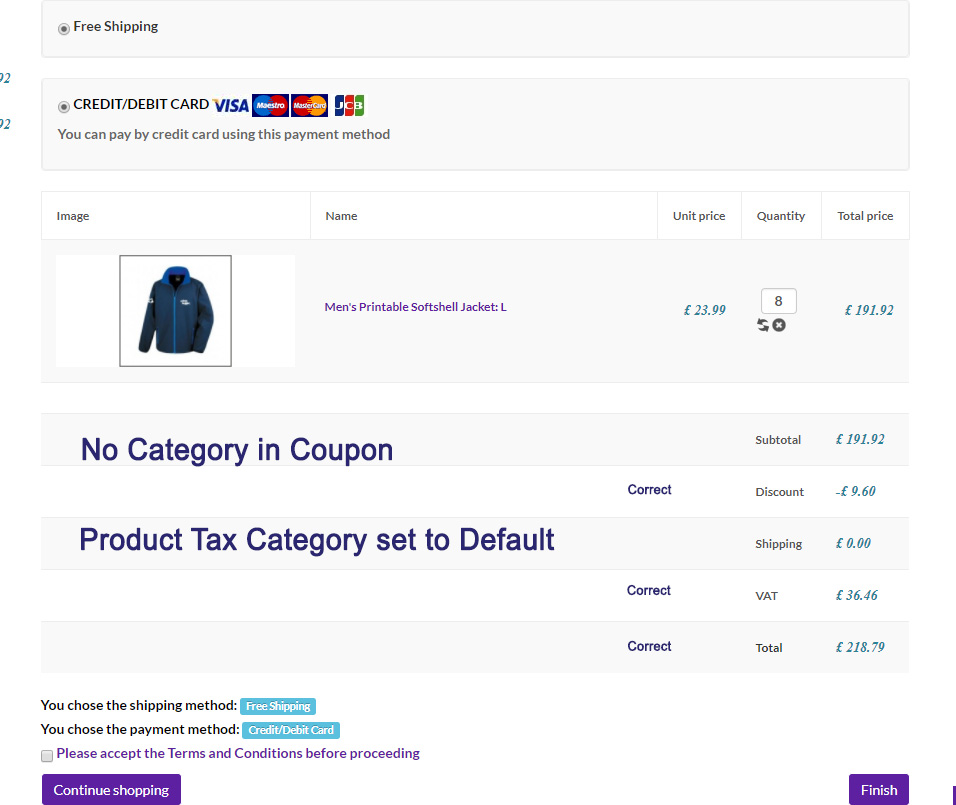Image resolution: width=956 pixels, height=805 pixels.
Task: Tick the Terms and Conditions checkbox
Action: tap(47, 755)
